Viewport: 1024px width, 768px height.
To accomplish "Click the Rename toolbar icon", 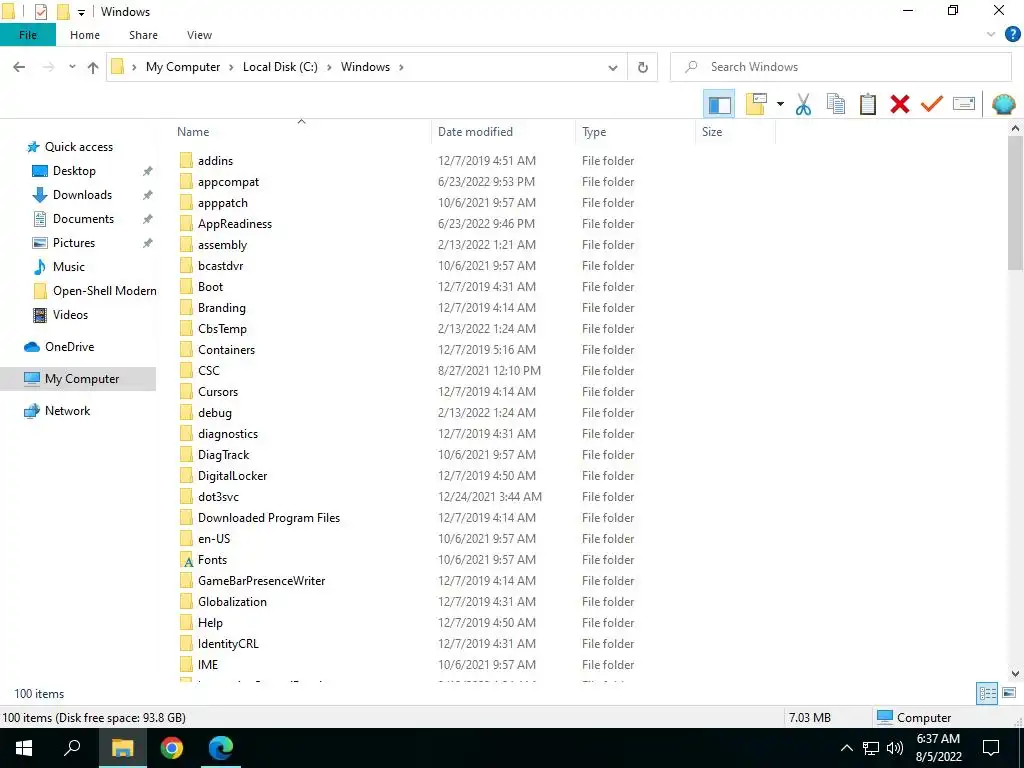I will [x=964, y=104].
